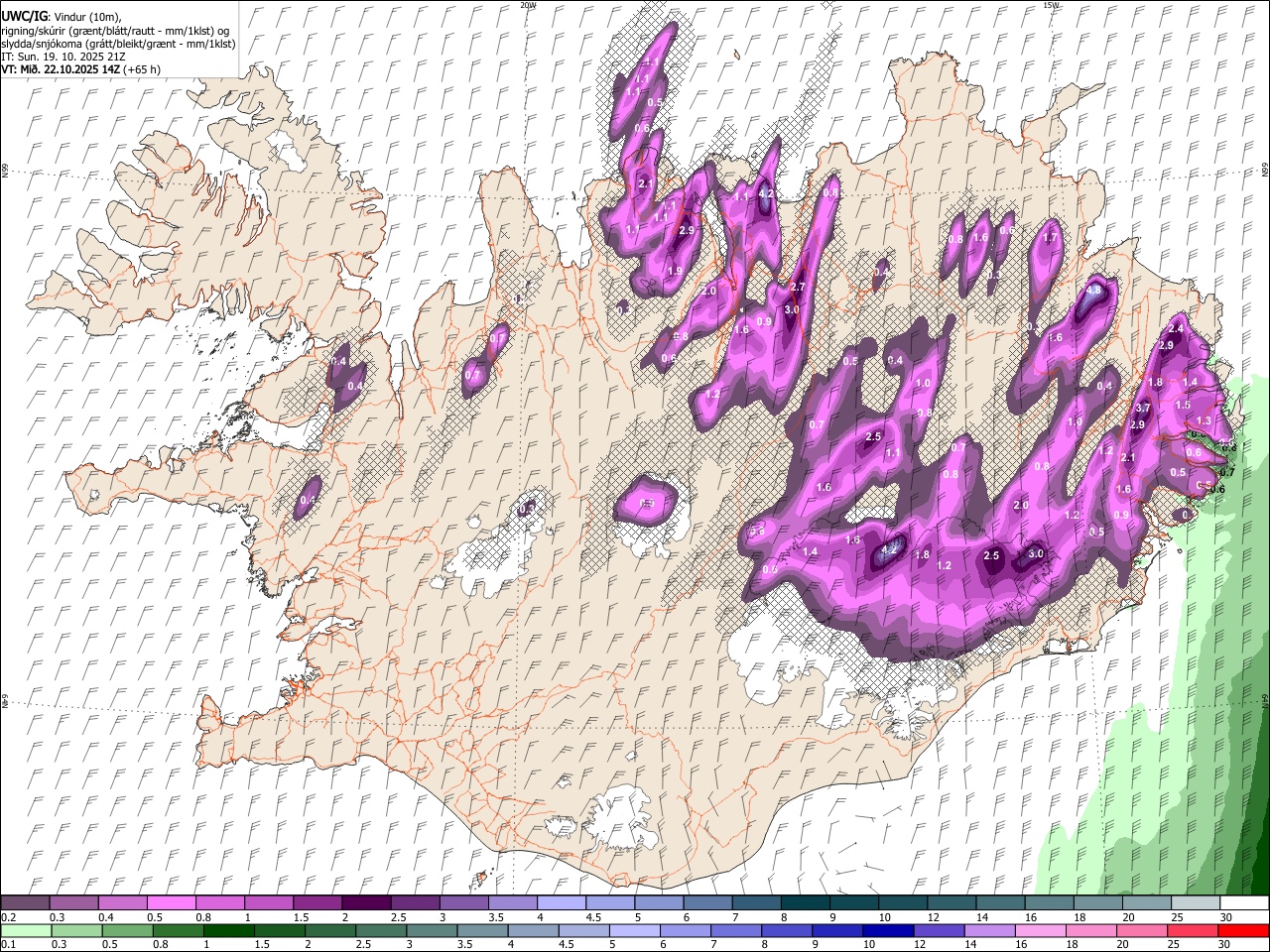Click the '2.4' precipitation value near the east coast
The height and width of the screenshot is (952, 1270).
point(1177,328)
